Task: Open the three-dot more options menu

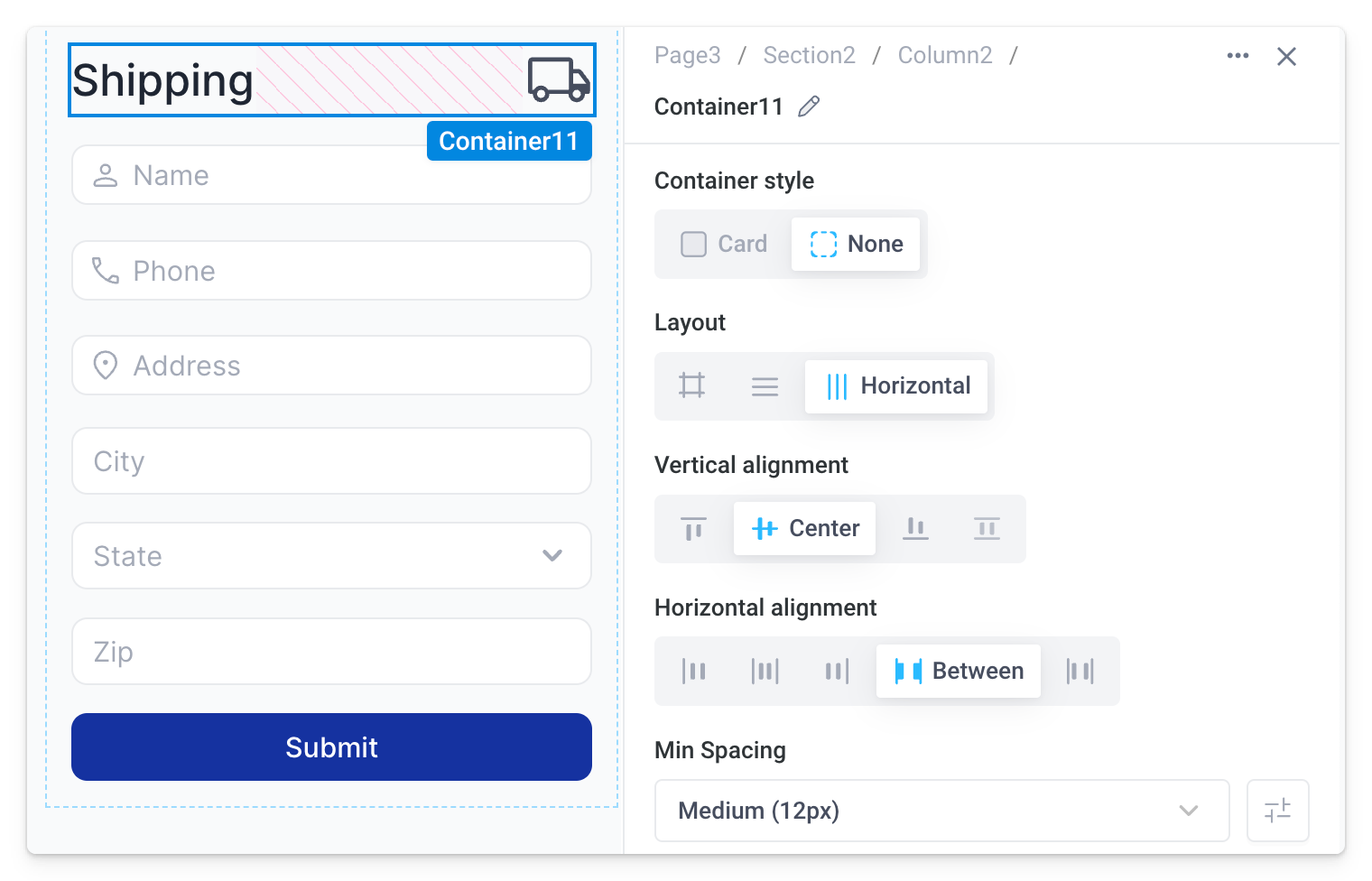Action: click(1238, 56)
